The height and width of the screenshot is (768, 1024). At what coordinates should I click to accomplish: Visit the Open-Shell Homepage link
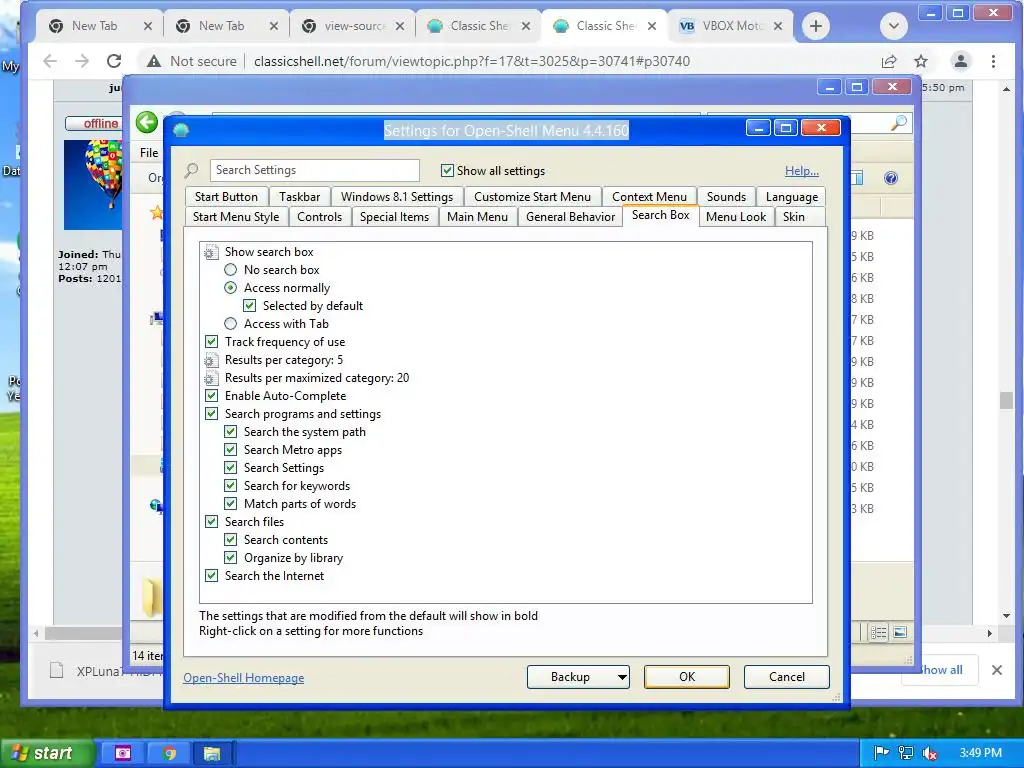(244, 678)
